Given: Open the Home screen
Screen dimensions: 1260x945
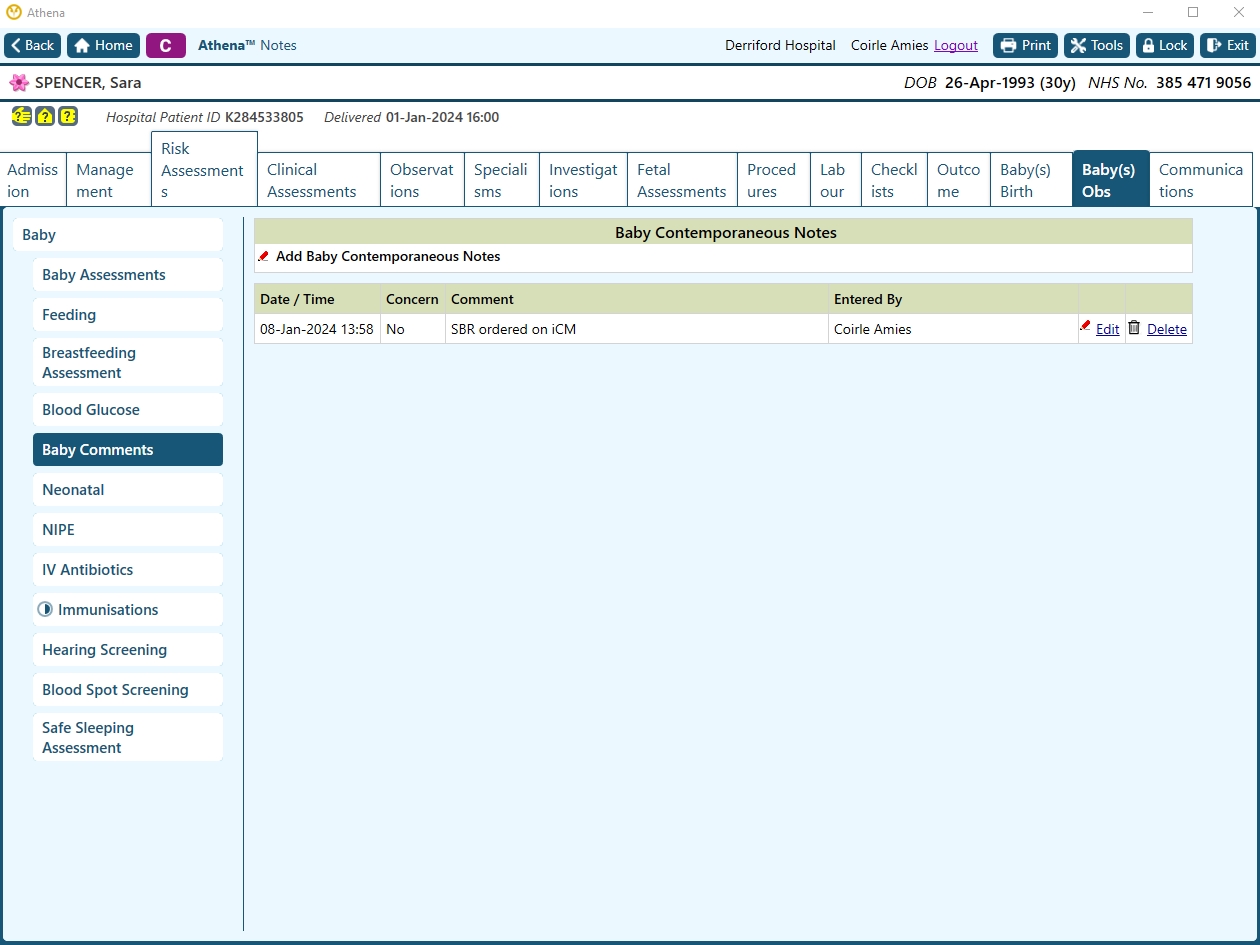Looking at the screenshot, I should tap(103, 45).
